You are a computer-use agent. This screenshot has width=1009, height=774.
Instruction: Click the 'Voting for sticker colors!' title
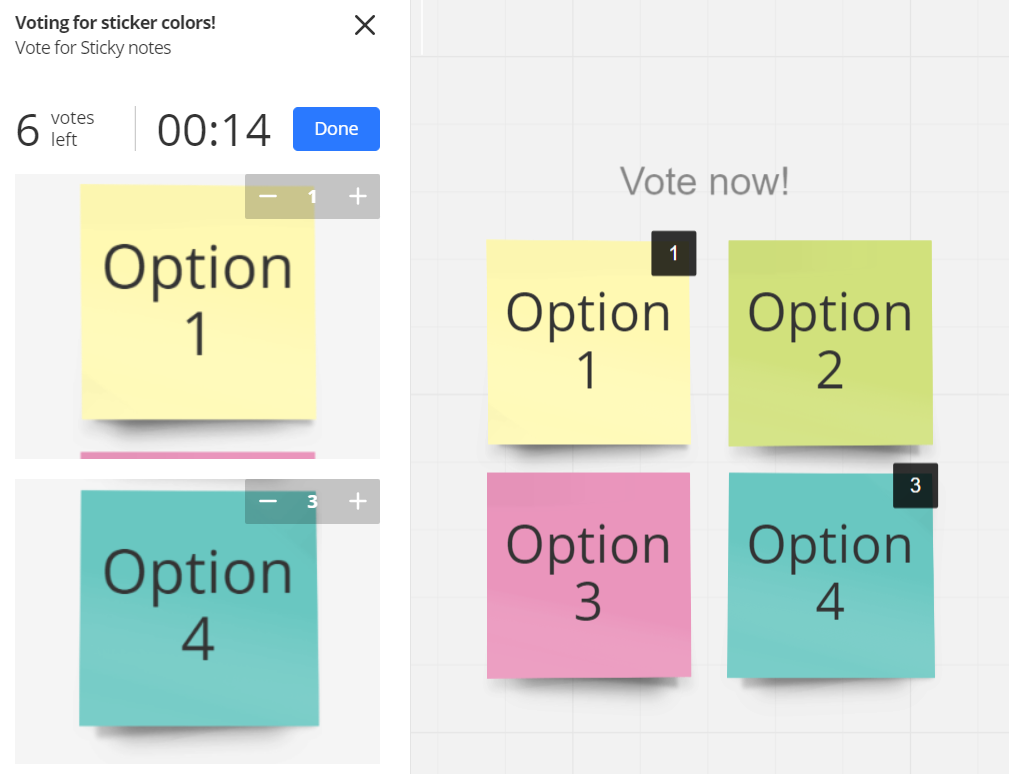115,23
